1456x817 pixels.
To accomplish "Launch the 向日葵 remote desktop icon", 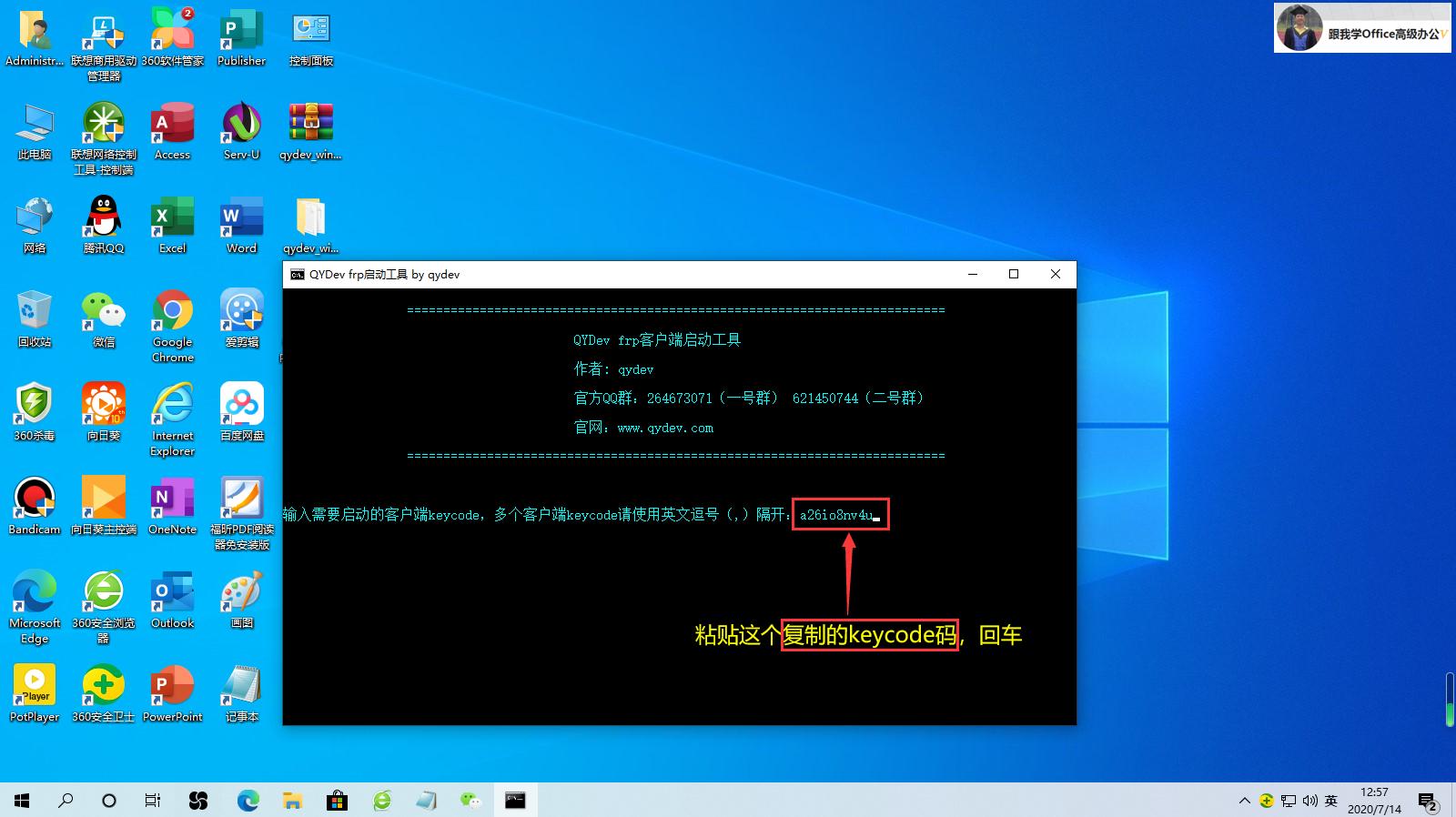I will (x=104, y=413).
